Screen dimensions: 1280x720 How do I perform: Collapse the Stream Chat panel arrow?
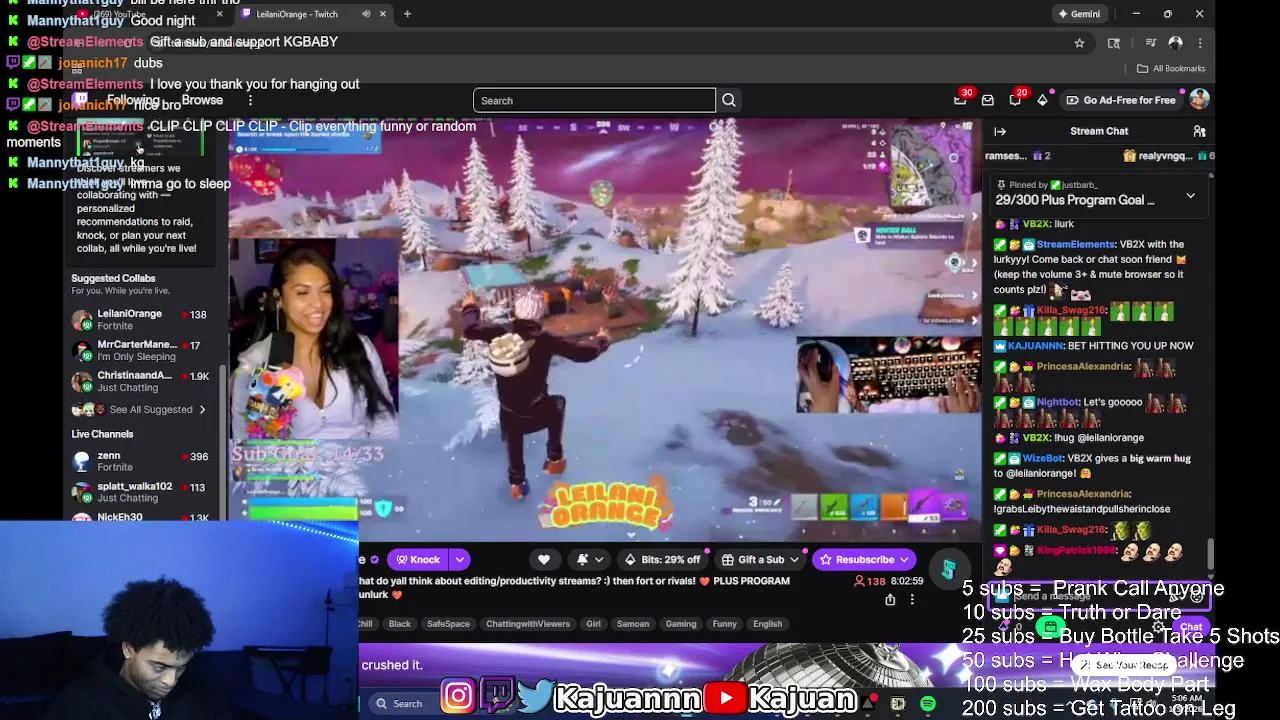point(1000,131)
